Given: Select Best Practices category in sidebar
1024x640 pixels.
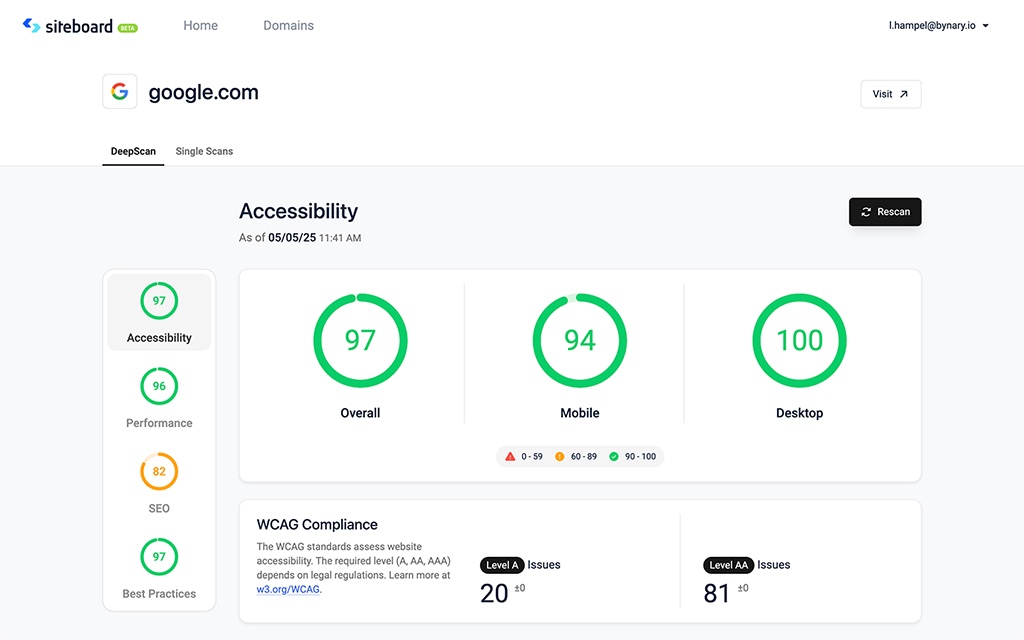Looking at the screenshot, I should [159, 568].
